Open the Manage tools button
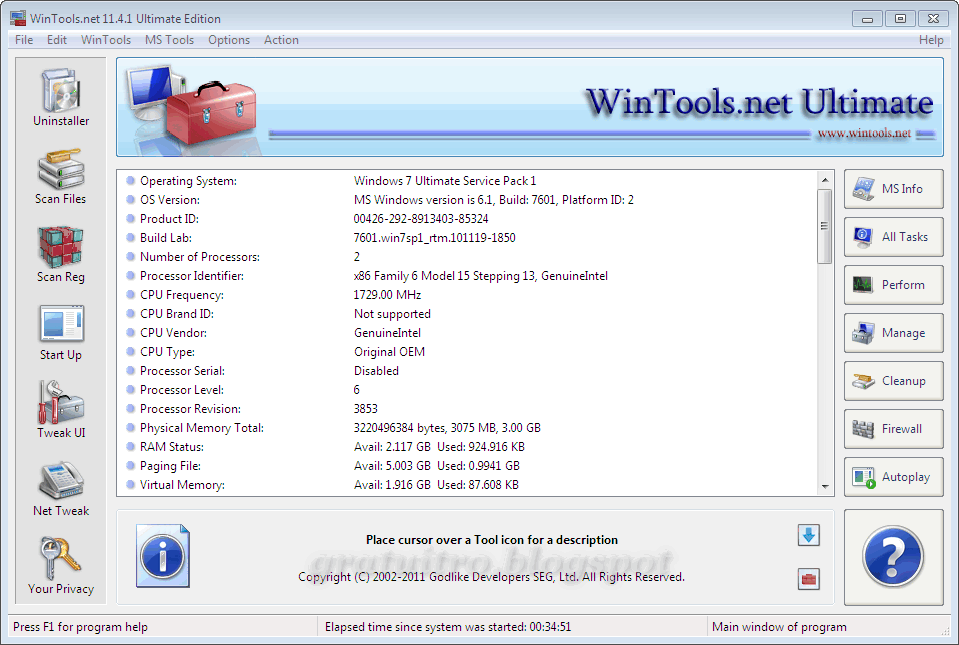The image size is (959, 645). click(x=894, y=333)
